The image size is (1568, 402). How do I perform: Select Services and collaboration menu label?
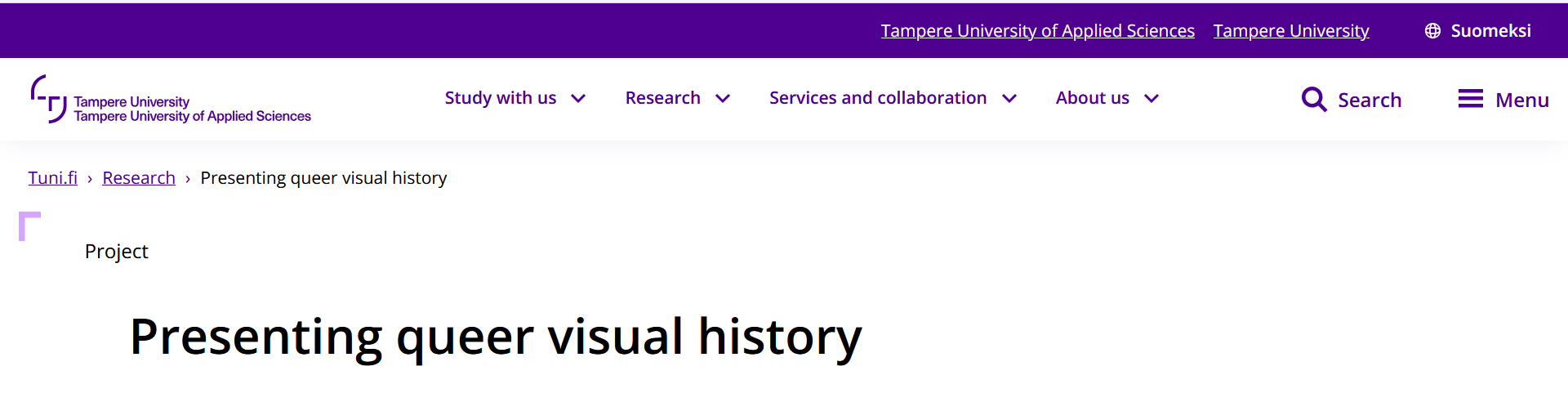click(x=877, y=98)
